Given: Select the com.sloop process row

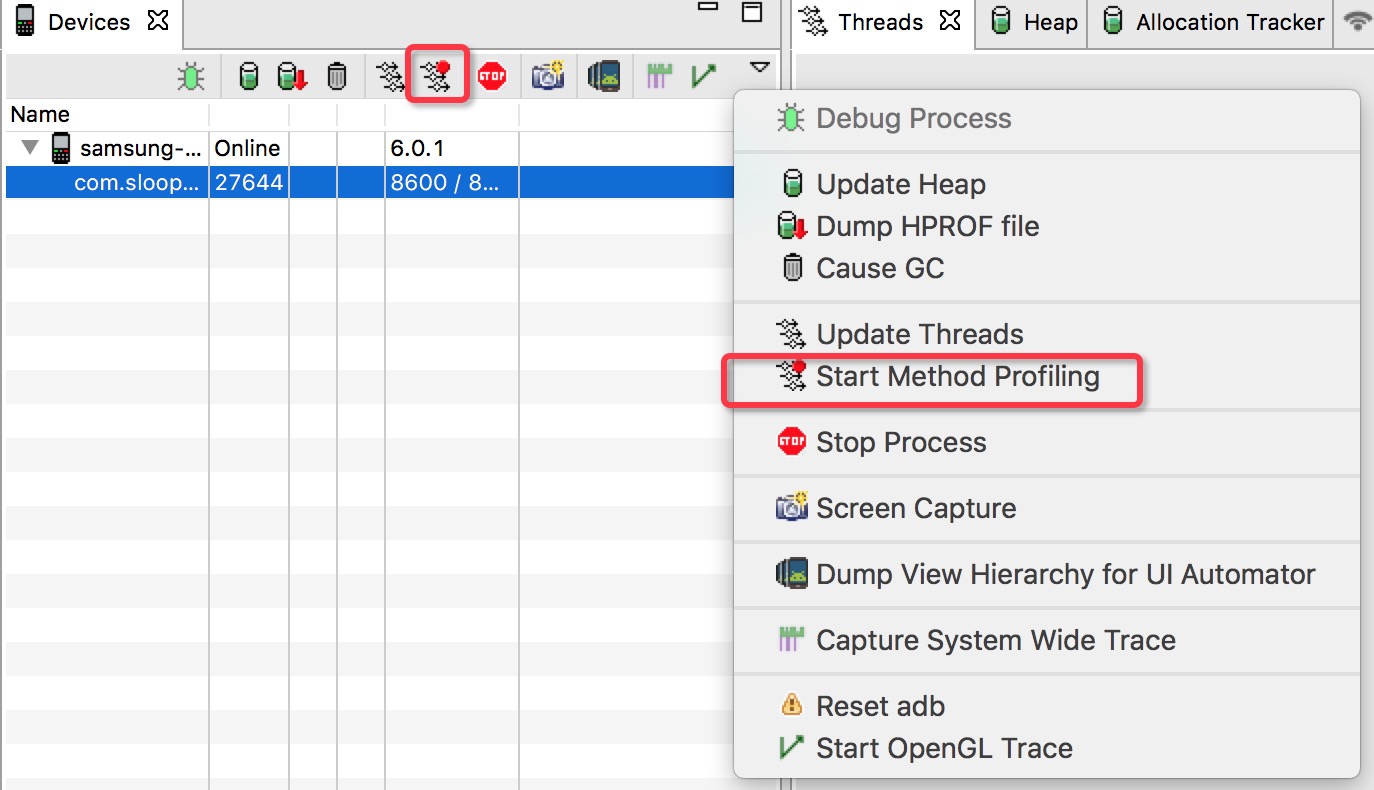Looking at the screenshot, I should 370,183.
